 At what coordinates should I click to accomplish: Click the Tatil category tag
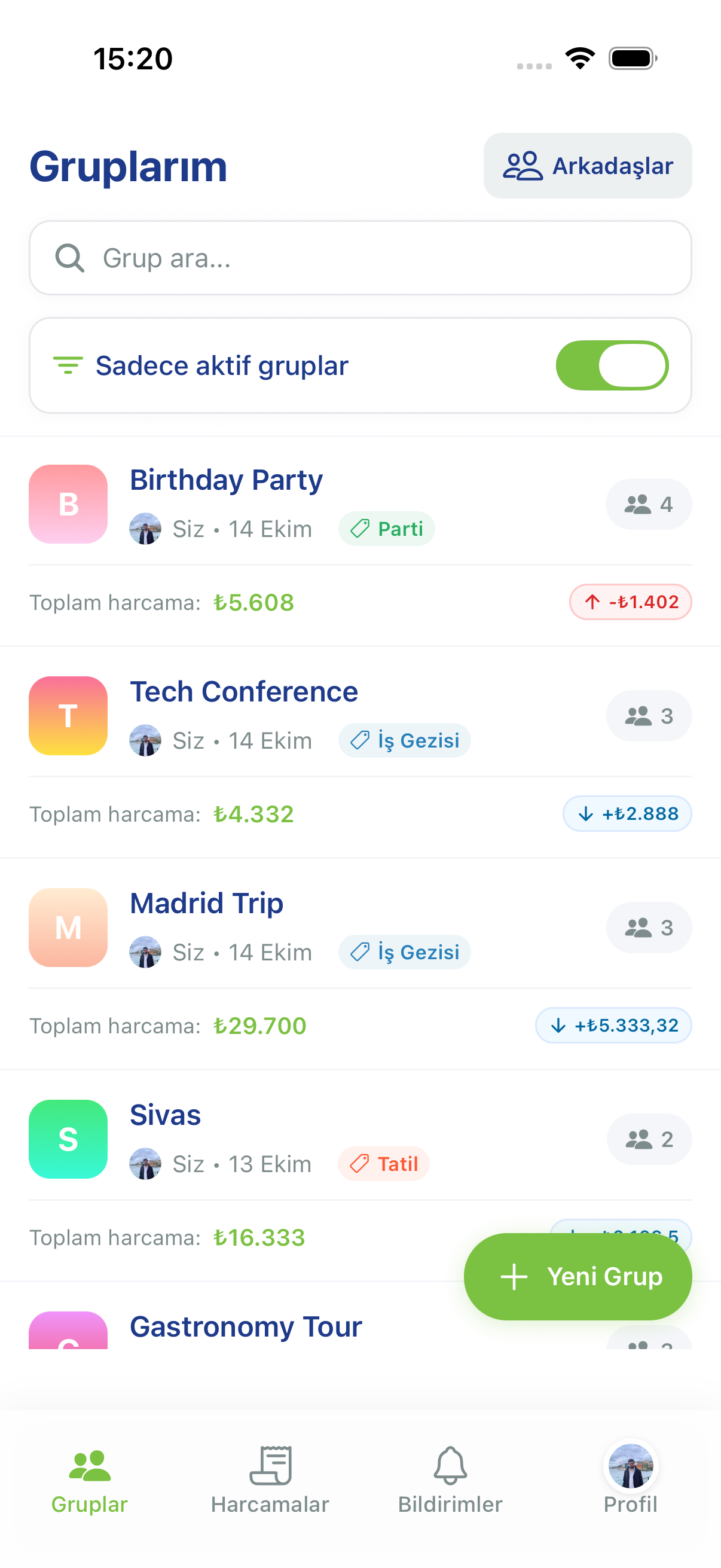coord(384,1164)
